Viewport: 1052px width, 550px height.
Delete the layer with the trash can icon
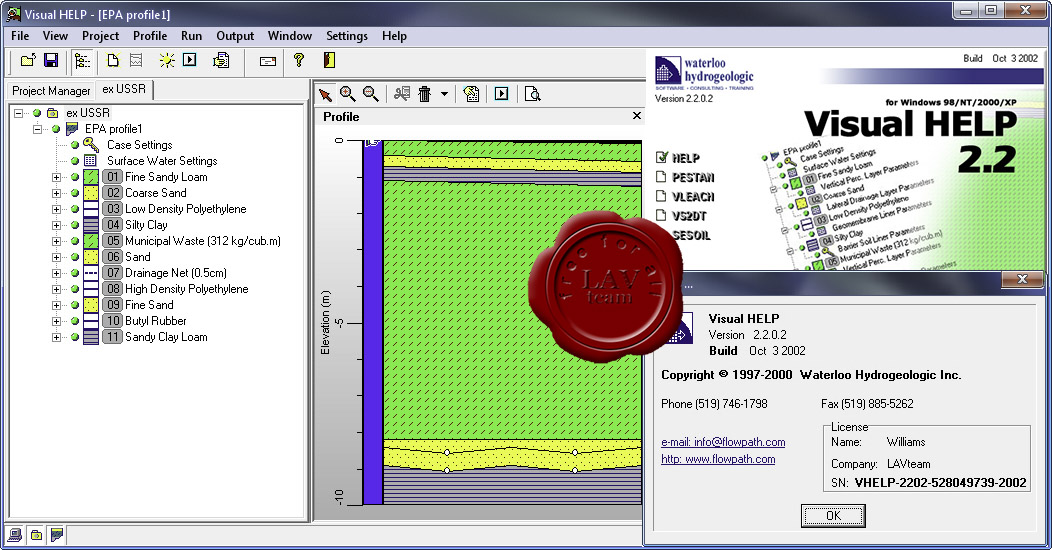pyautogui.click(x=424, y=94)
